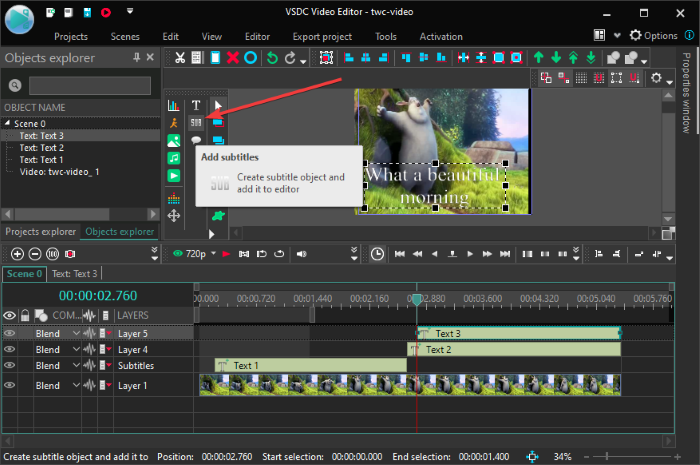Select 'Text: Text 2' in Objects explorer
Viewport: 700px width, 465px height.
(x=41, y=148)
